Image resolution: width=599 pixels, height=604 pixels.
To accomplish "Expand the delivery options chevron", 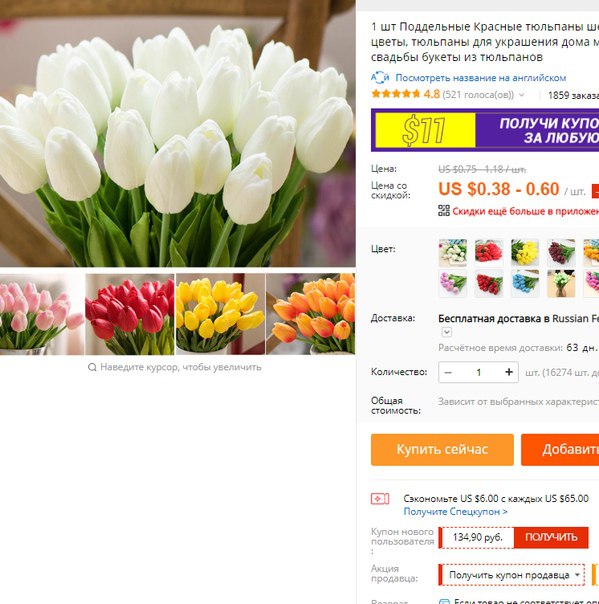I will pos(446,332).
